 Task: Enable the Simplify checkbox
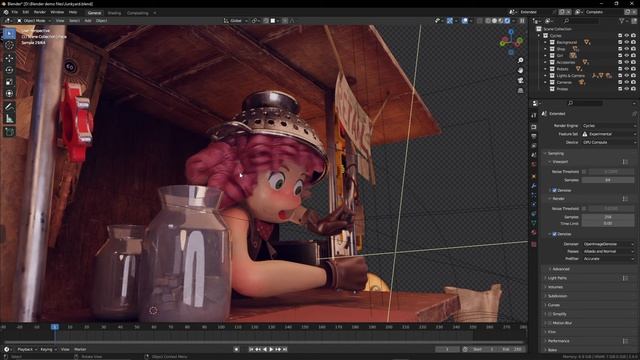[550, 314]
